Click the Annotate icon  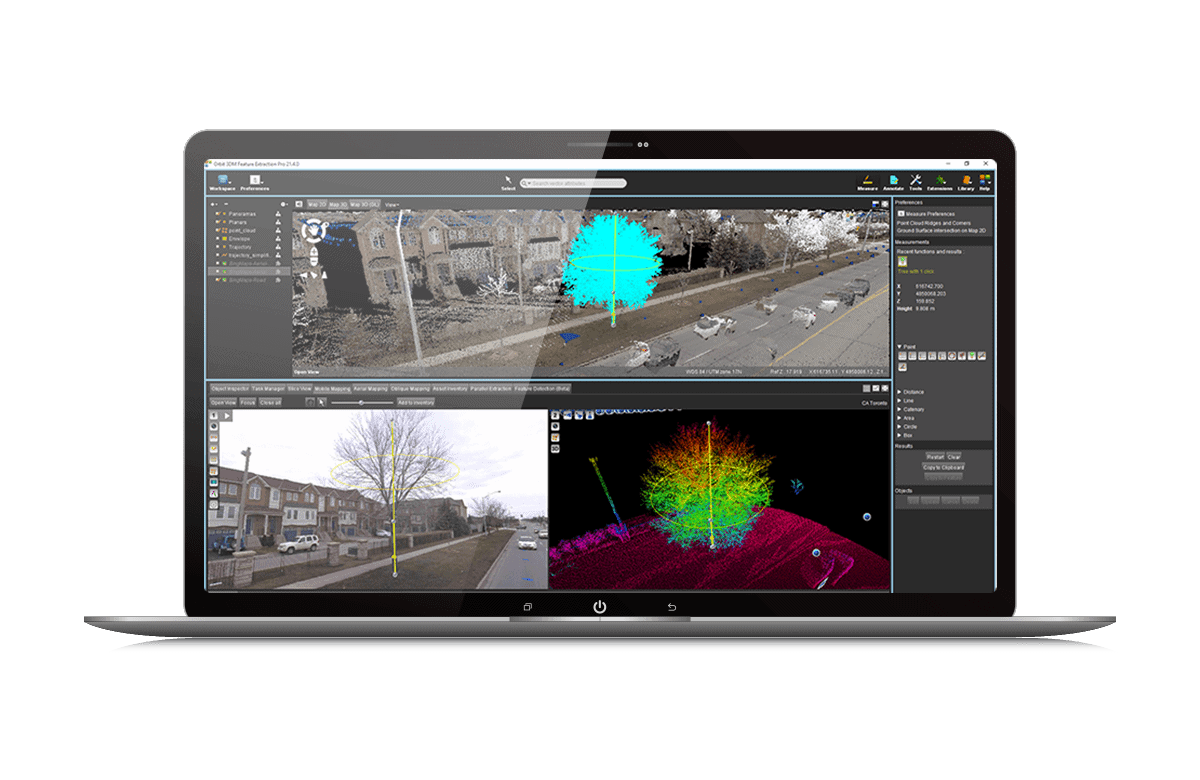tap(893, 181)
